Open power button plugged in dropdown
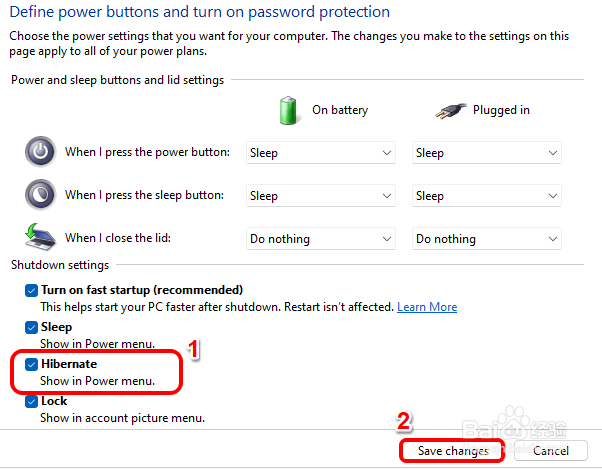This screenshot has width=602, height=470. pos(486,153)
